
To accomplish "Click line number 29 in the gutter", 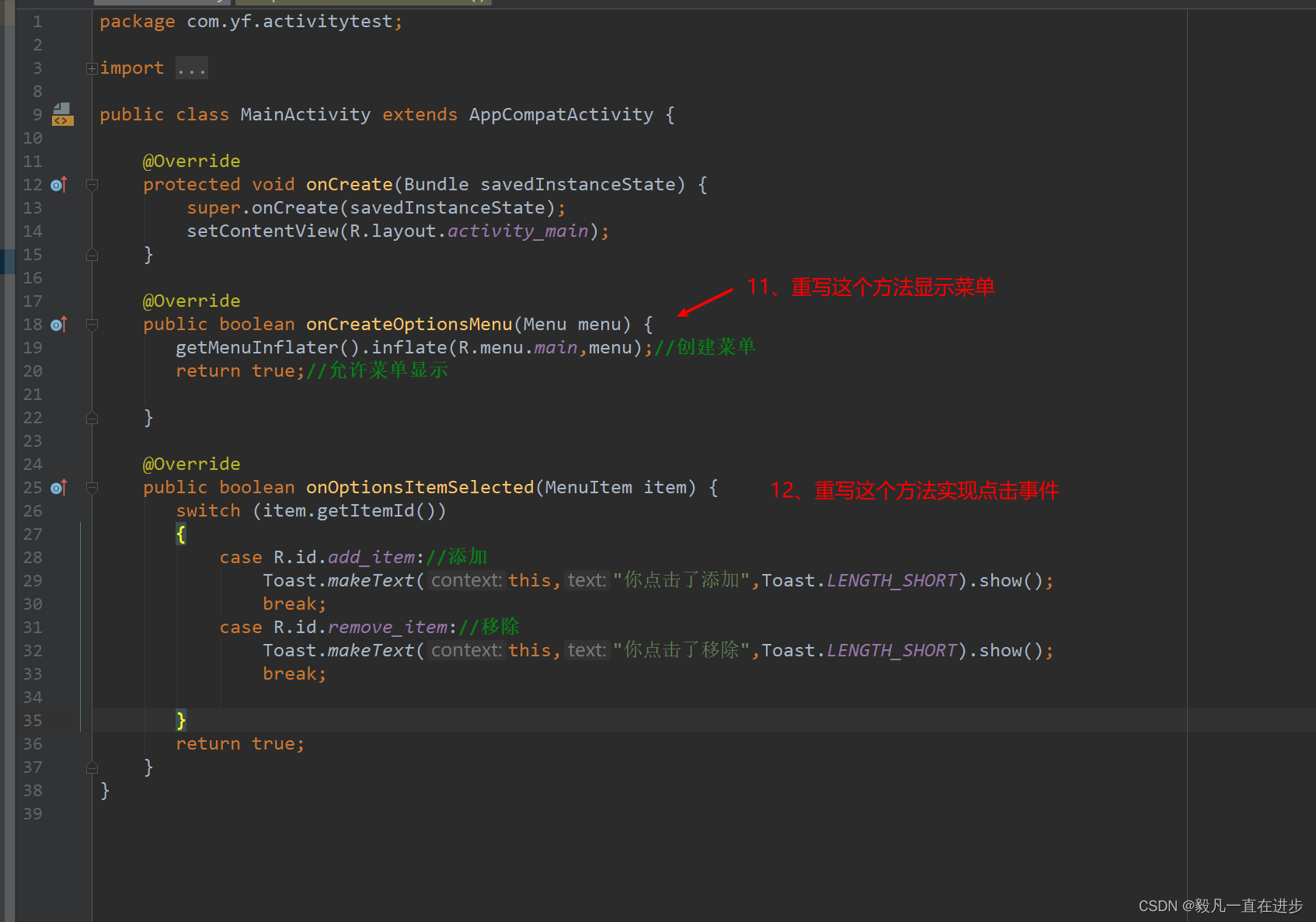I will coord(33,581).
